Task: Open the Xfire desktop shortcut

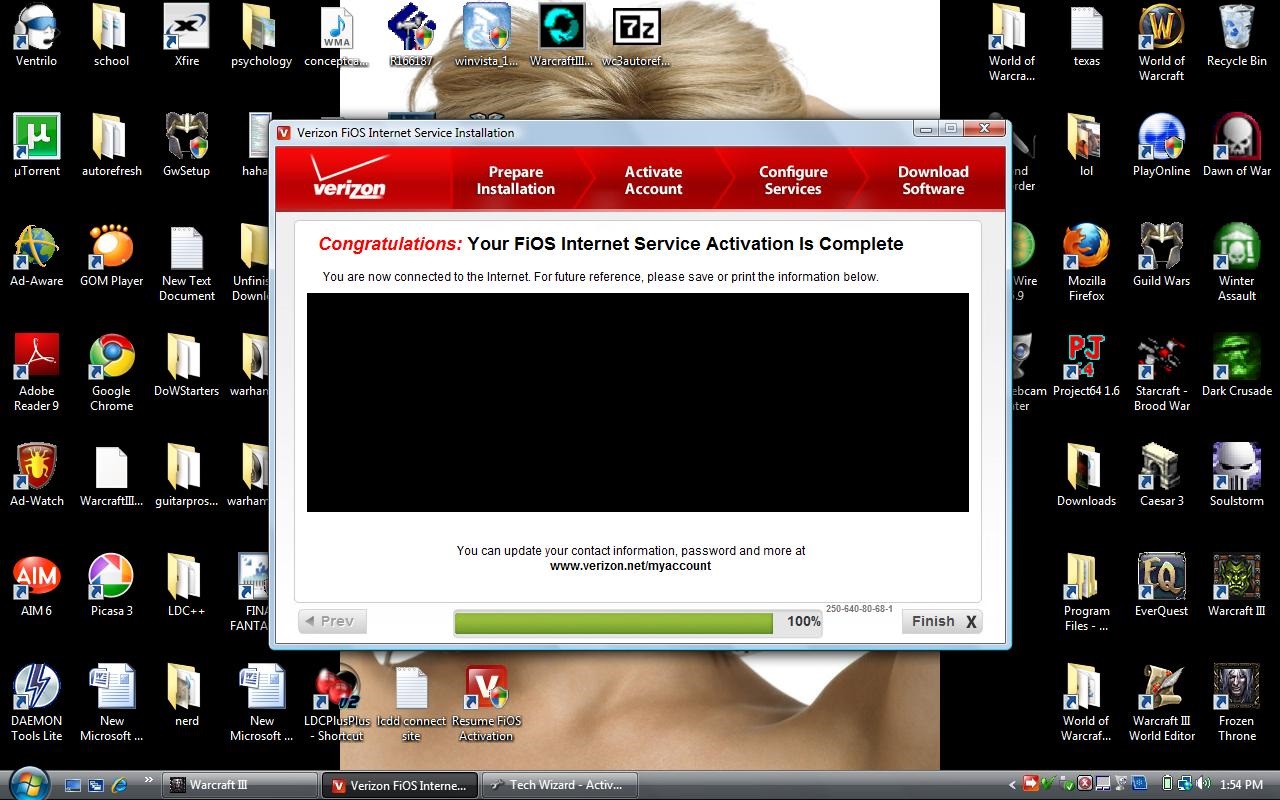Action: coord(187,37)
